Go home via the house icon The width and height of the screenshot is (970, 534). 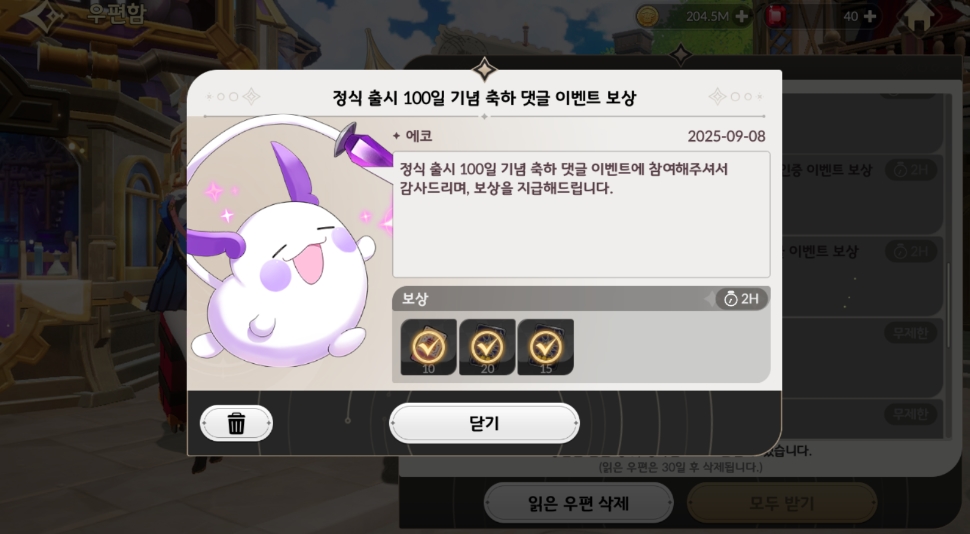pyautogui.click(x=919, y=17)
